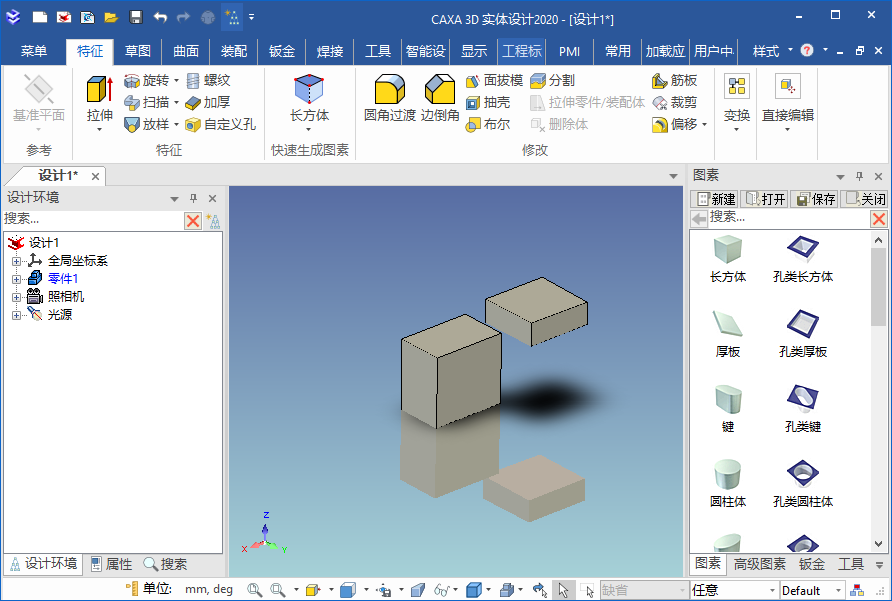Pin the 设计环境 panel
Image resolution: width=892 pixels, height=601 pixels.
[193, 198]
